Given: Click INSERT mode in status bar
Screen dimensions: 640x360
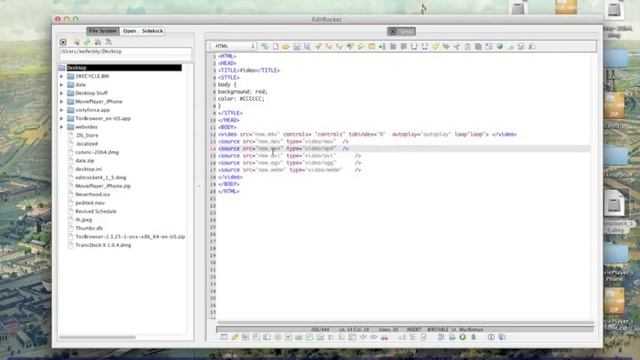Looking at the screenshot, I should click(x=413, y=329).
